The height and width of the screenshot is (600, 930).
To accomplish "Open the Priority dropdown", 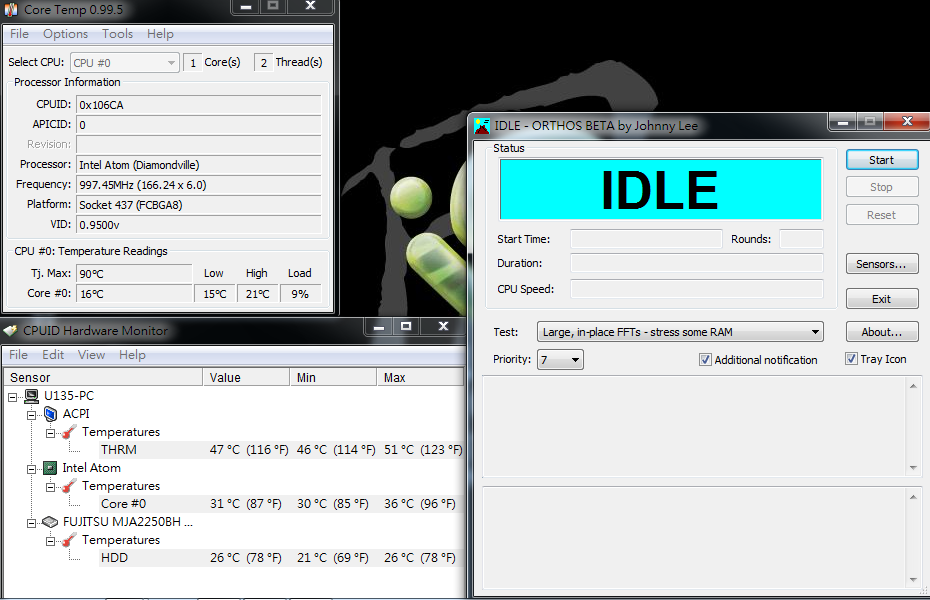I will point(560,360).
